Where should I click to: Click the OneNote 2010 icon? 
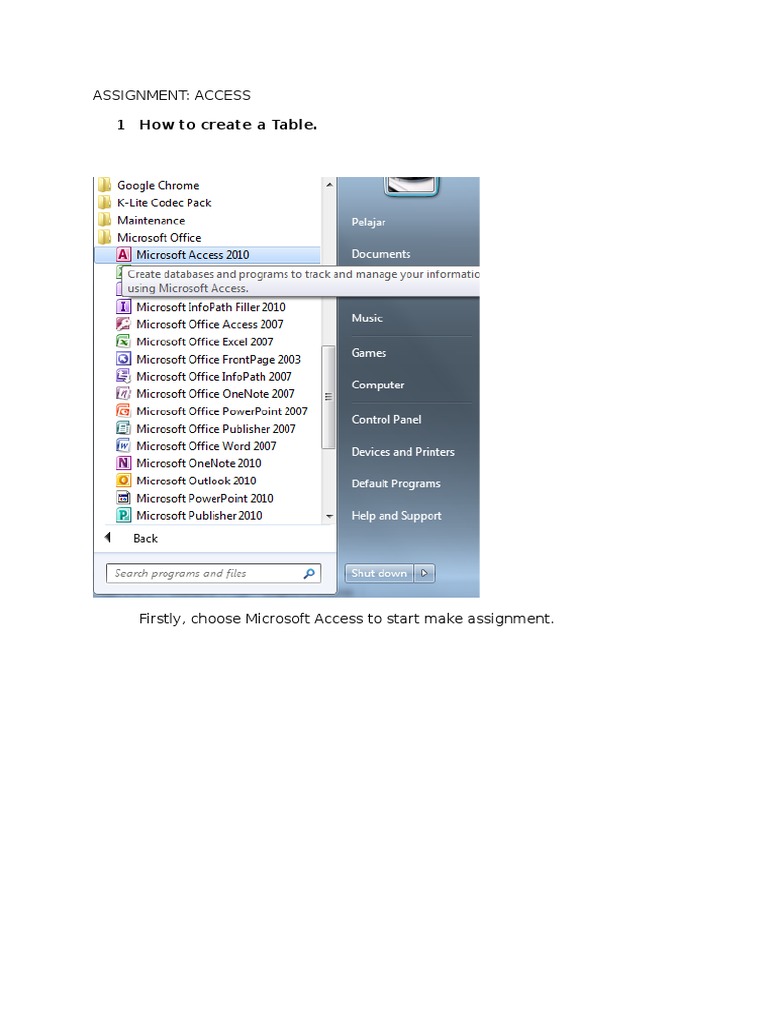123,463
